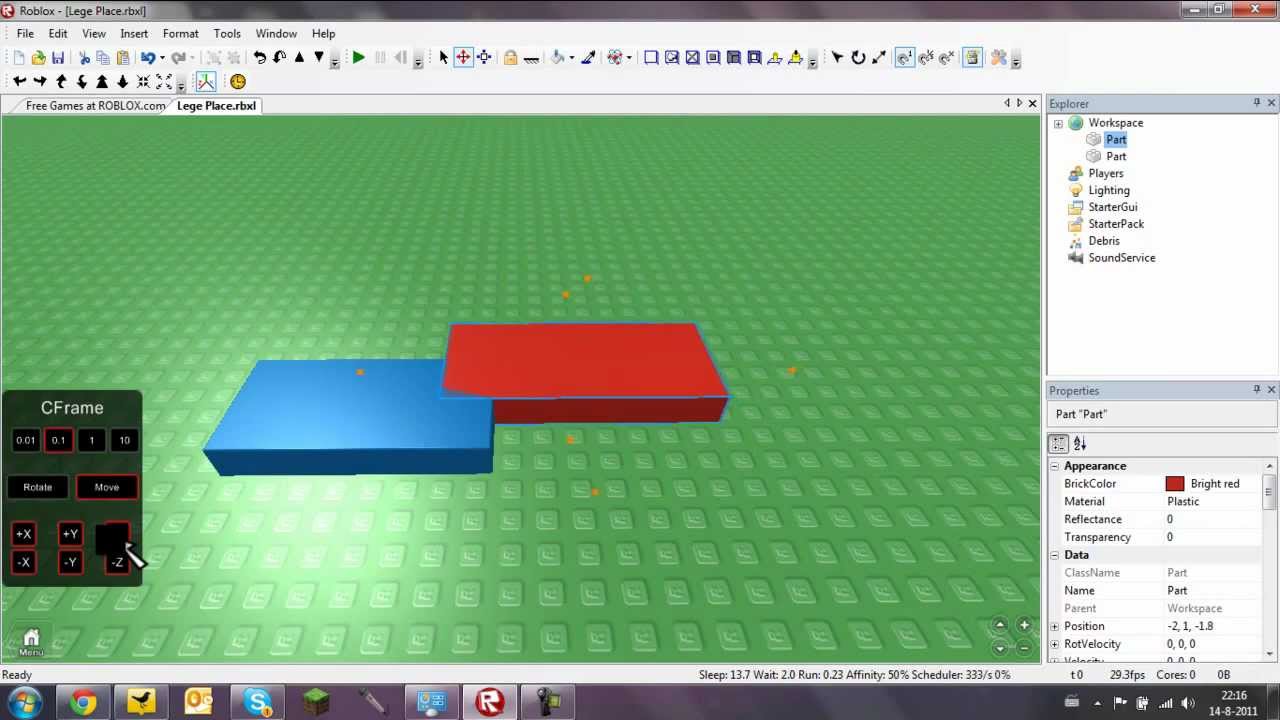The width and height of the screenshot is (1280, 720).
Task: Click the camera tilt up arrow icon
Action: tap(61, 82)
